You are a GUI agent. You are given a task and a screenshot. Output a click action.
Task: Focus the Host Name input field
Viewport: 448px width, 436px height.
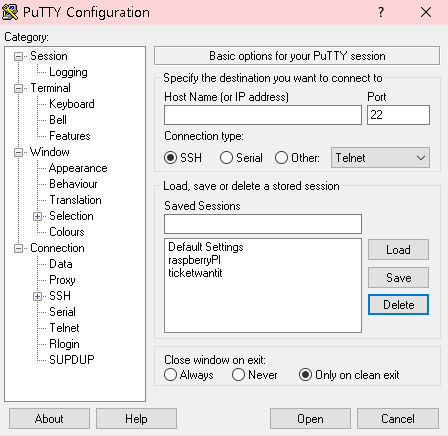[263, 115]
